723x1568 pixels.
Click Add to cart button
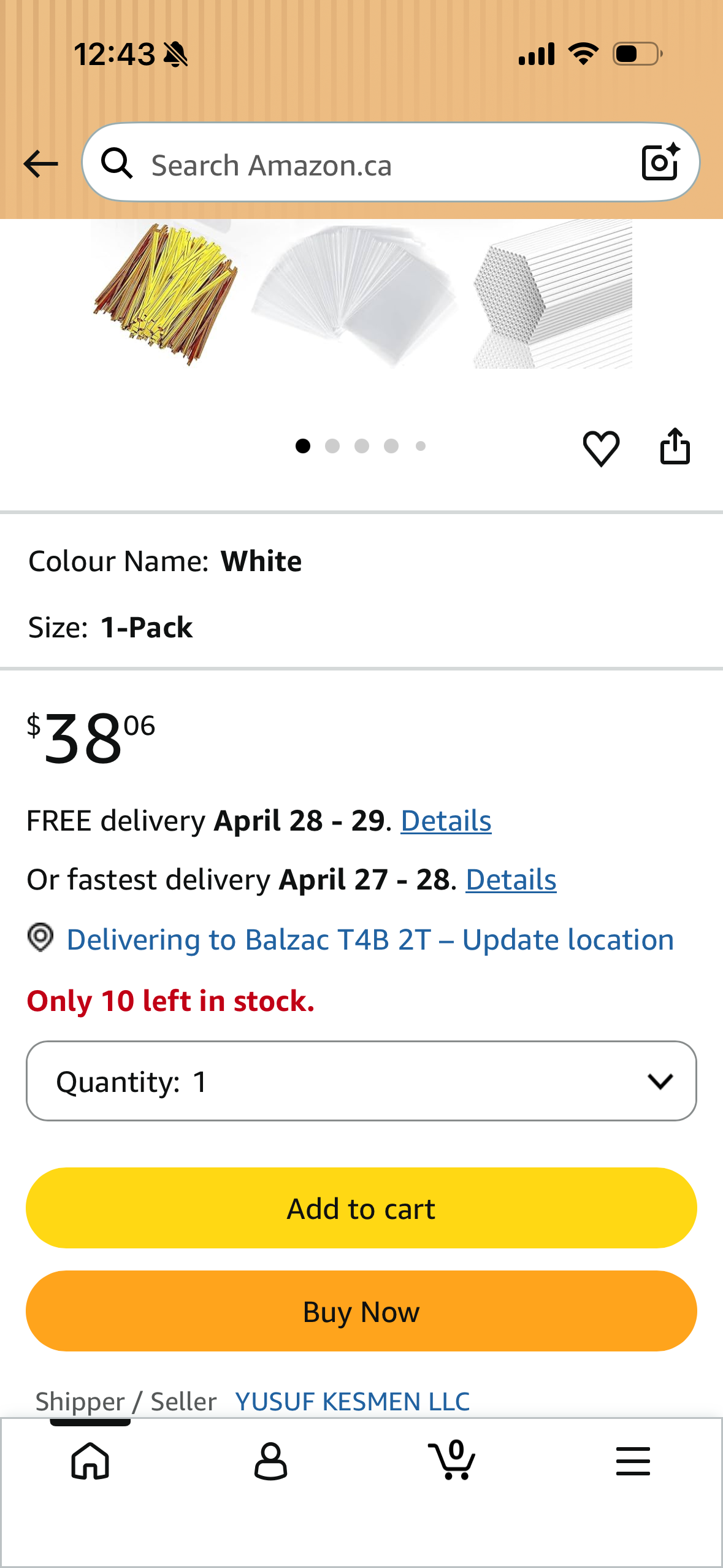pyautogui.click(x=361, y=1208)
